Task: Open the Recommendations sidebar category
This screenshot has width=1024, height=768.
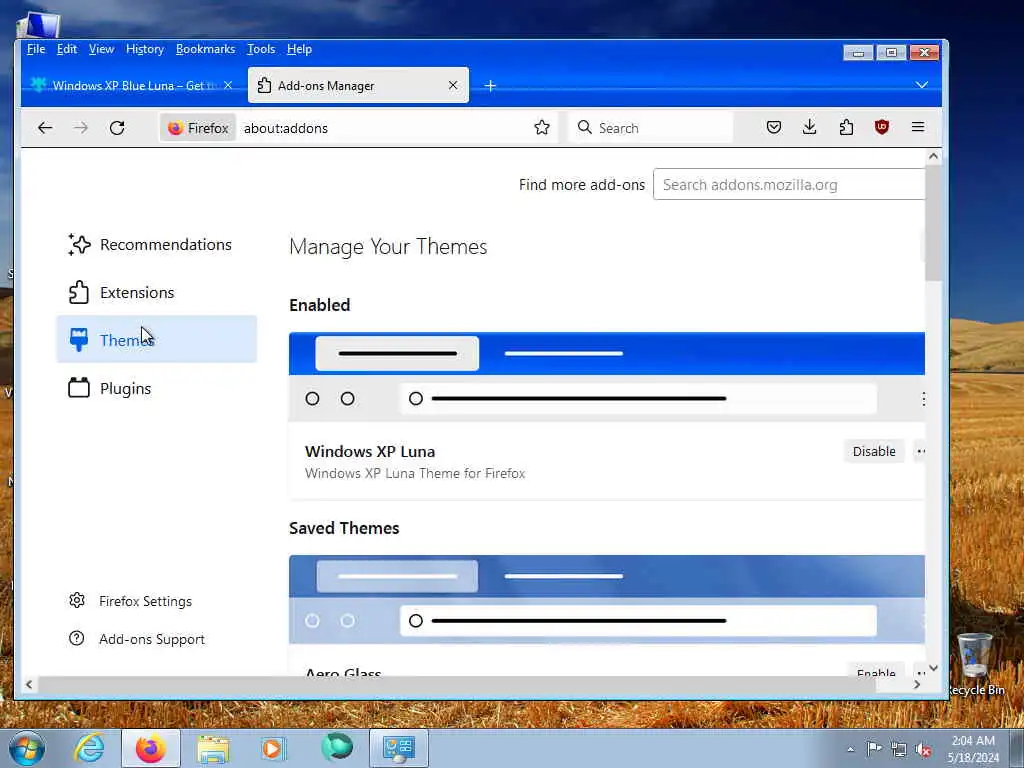Action: tap(157, 244)
